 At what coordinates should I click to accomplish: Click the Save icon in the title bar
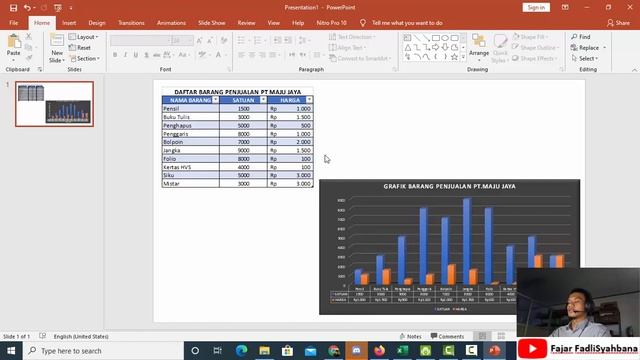(x=13, y=8)
